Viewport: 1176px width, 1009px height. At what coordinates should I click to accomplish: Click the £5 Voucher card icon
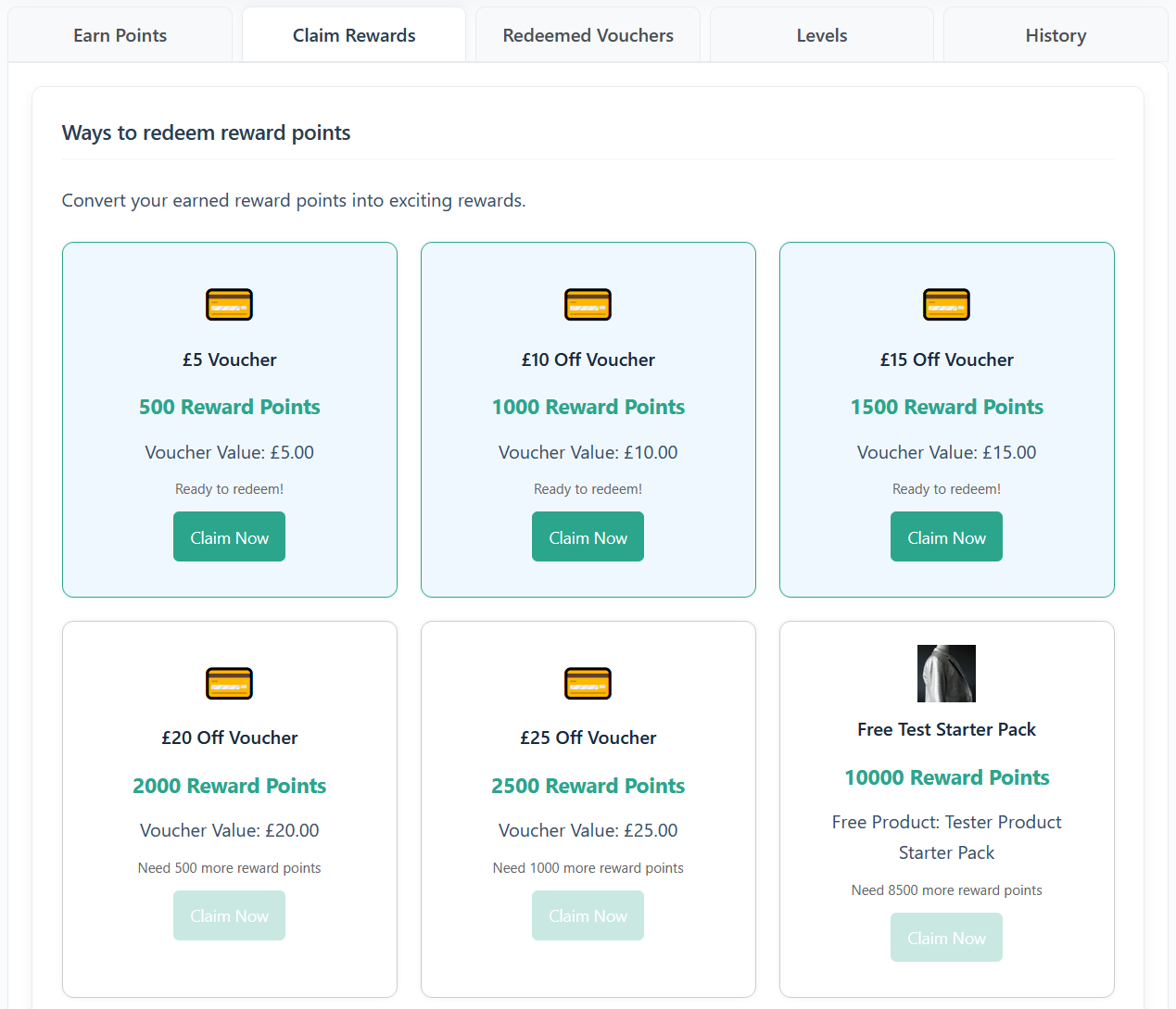229,305
